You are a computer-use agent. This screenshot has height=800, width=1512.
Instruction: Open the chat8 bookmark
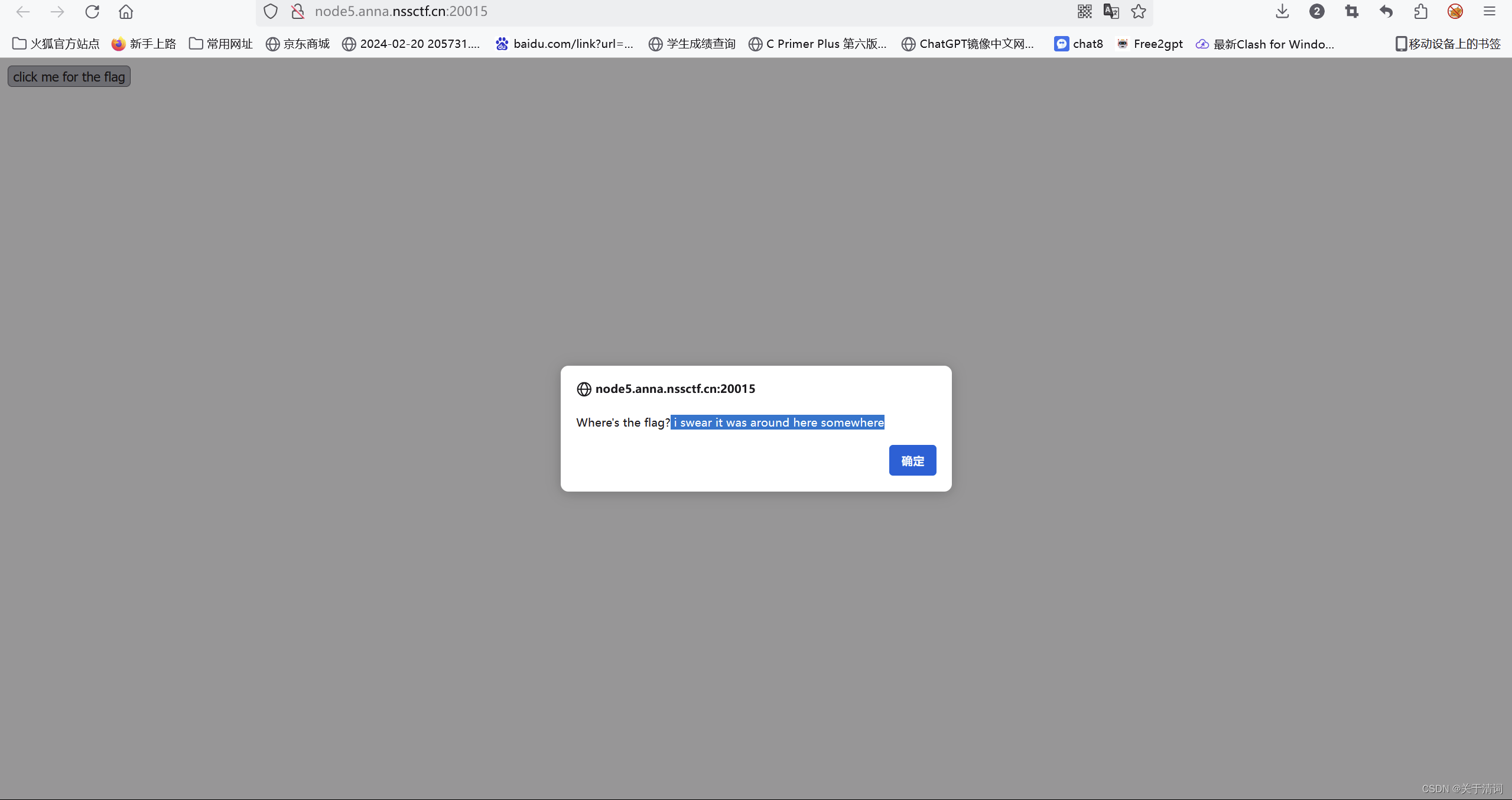[x=1079, y=44]
